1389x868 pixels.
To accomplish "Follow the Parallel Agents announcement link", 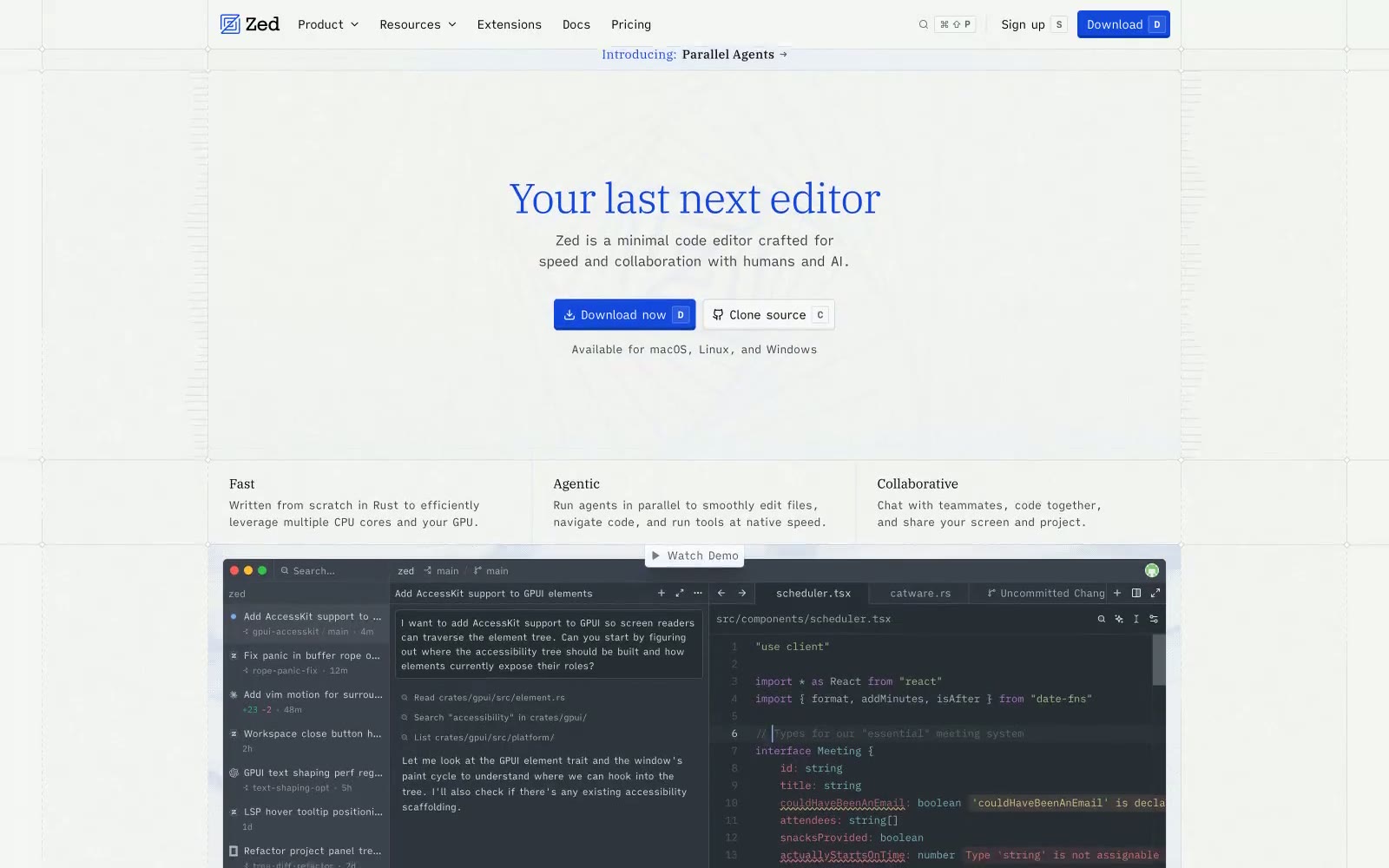I will [x=694, y=54].
